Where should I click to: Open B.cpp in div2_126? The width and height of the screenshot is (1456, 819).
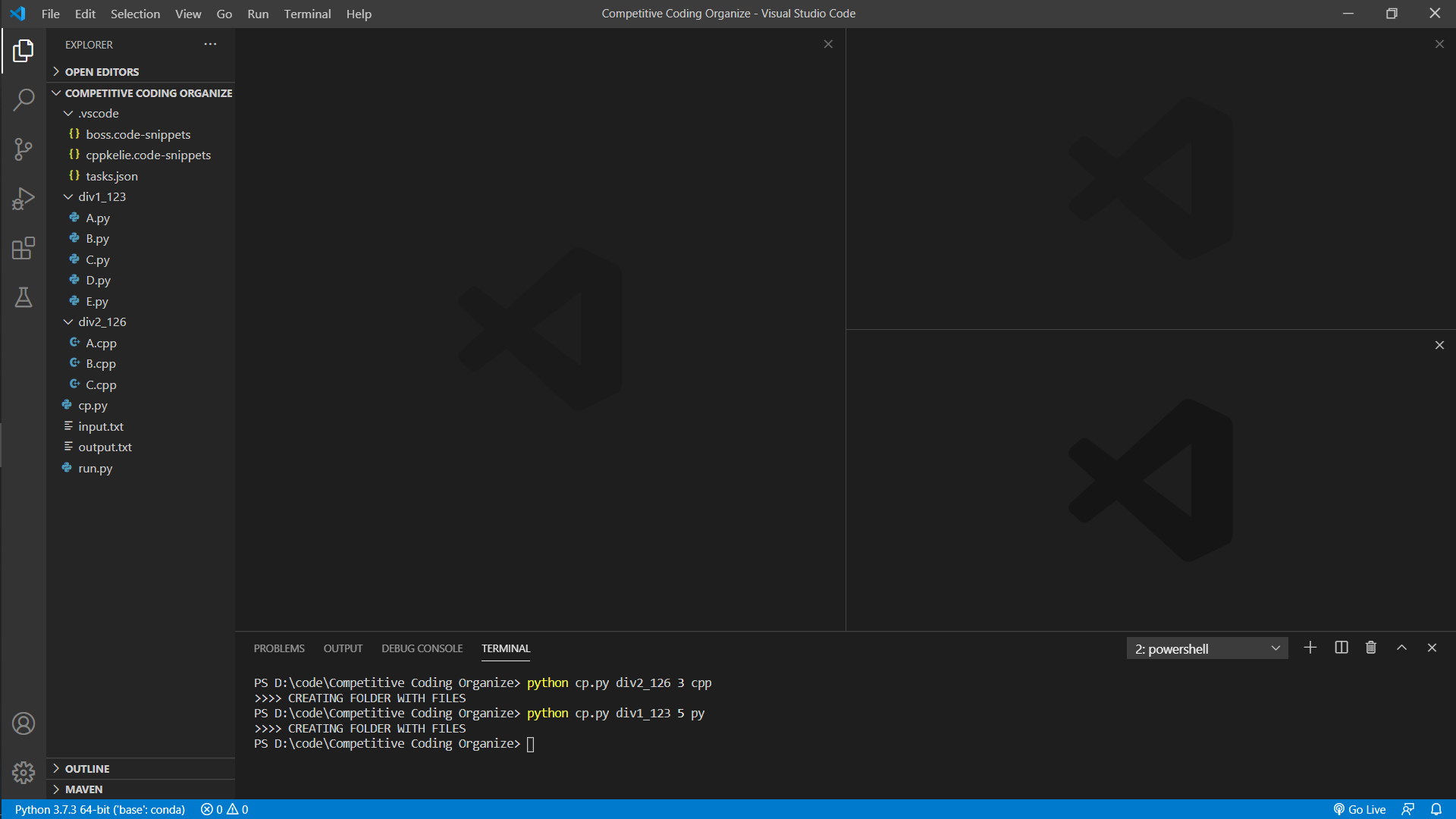point(141,363)
